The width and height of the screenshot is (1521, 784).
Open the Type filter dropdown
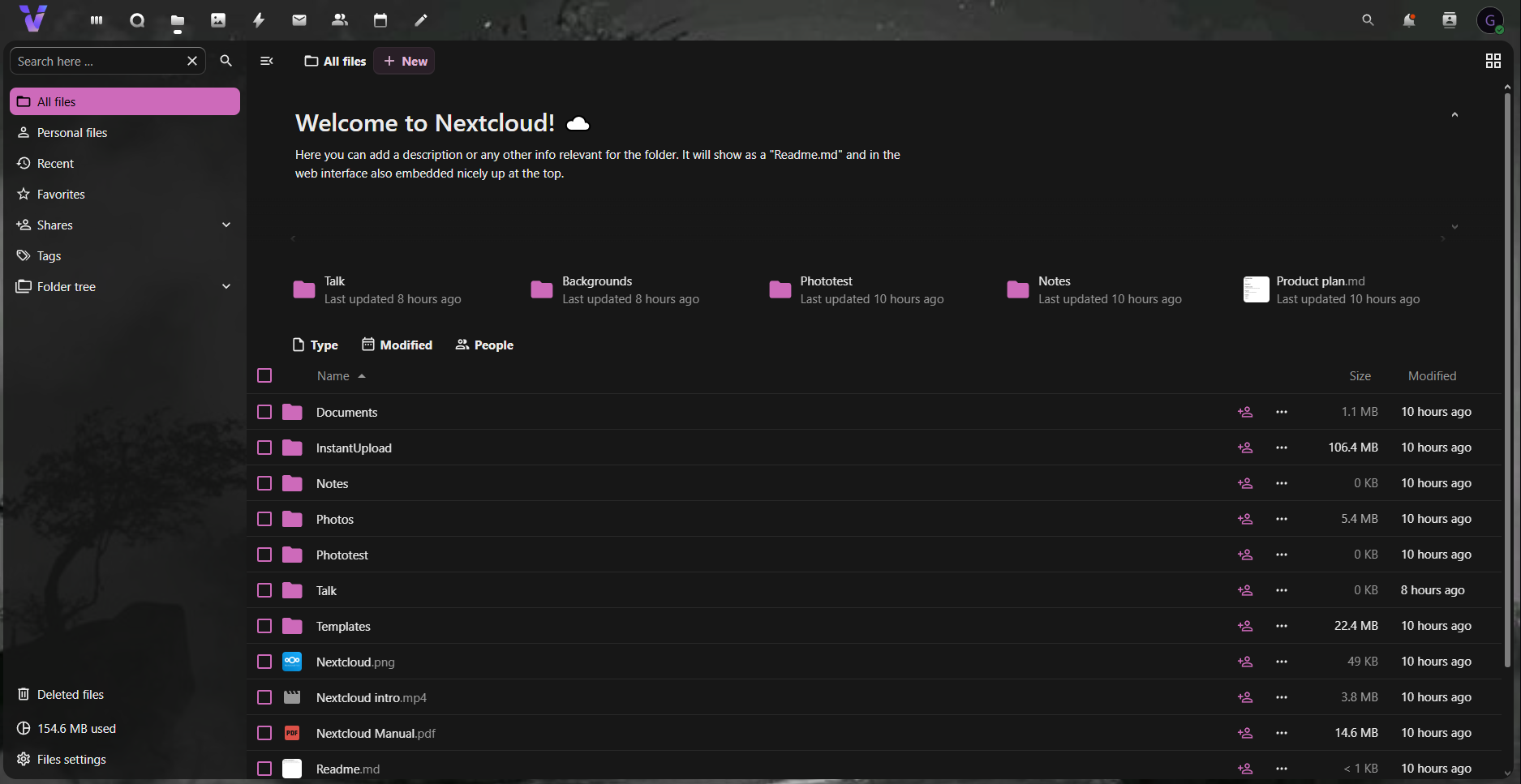[x=315, y=345]
